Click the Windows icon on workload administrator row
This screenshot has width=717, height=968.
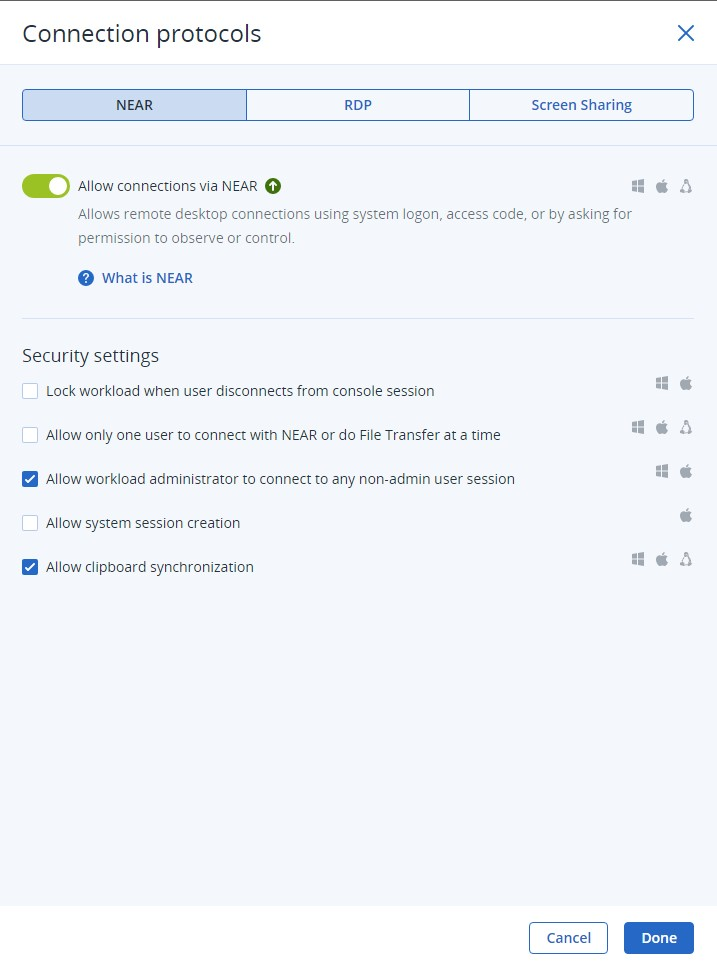point(662,472)
